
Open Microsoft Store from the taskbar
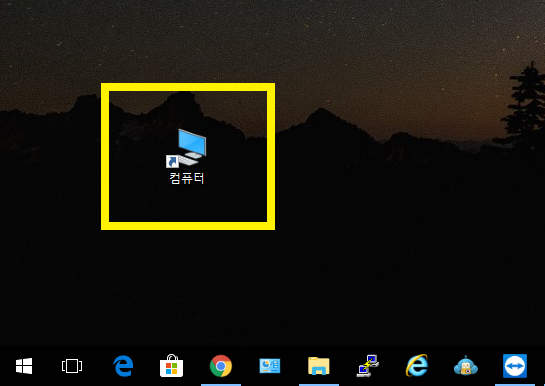click(x=171, y=366)
